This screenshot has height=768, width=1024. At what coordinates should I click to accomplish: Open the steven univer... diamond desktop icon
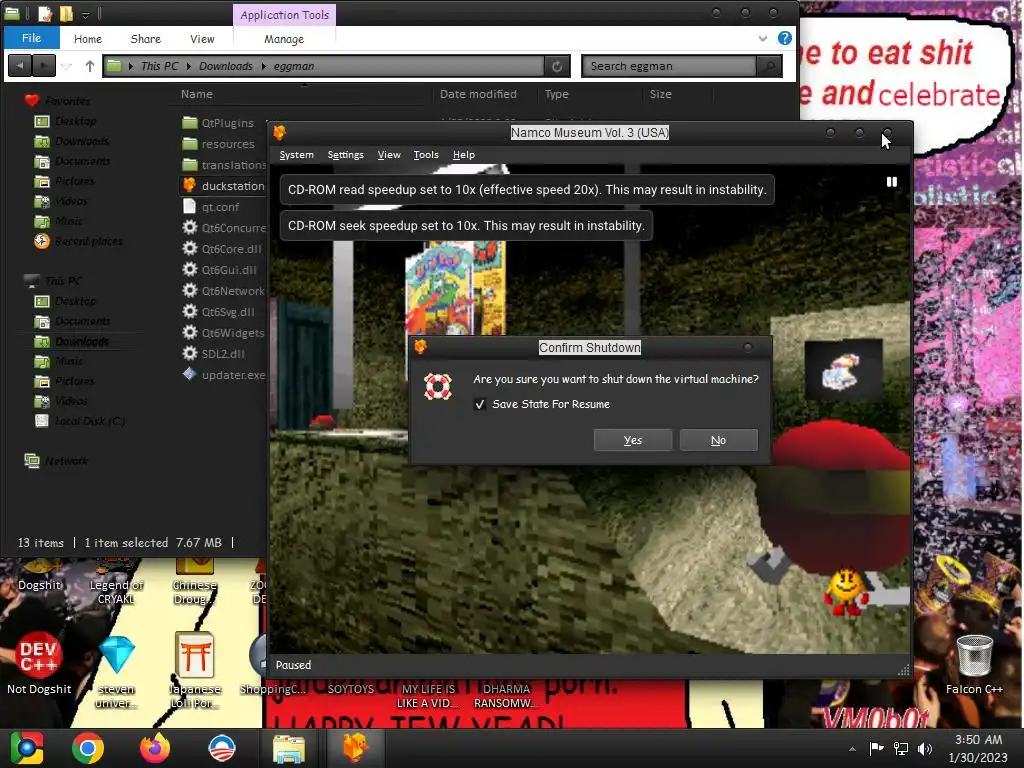pyautogui.click(x=117, y=671)
